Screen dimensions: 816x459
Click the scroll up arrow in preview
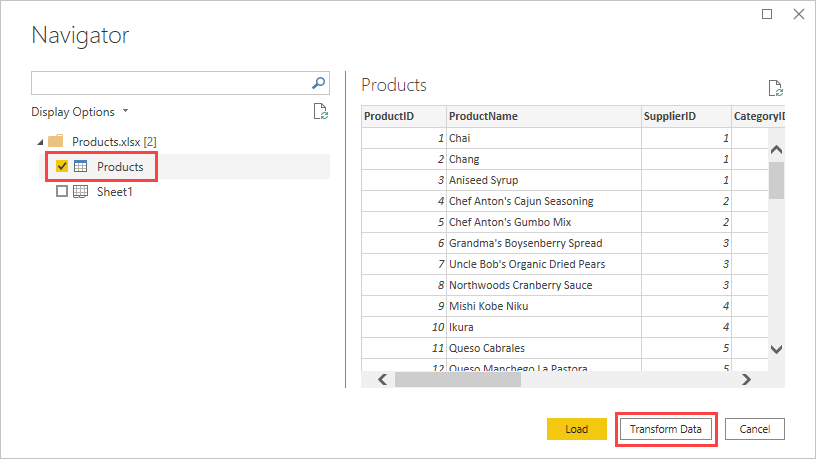[x=776, y=150]
